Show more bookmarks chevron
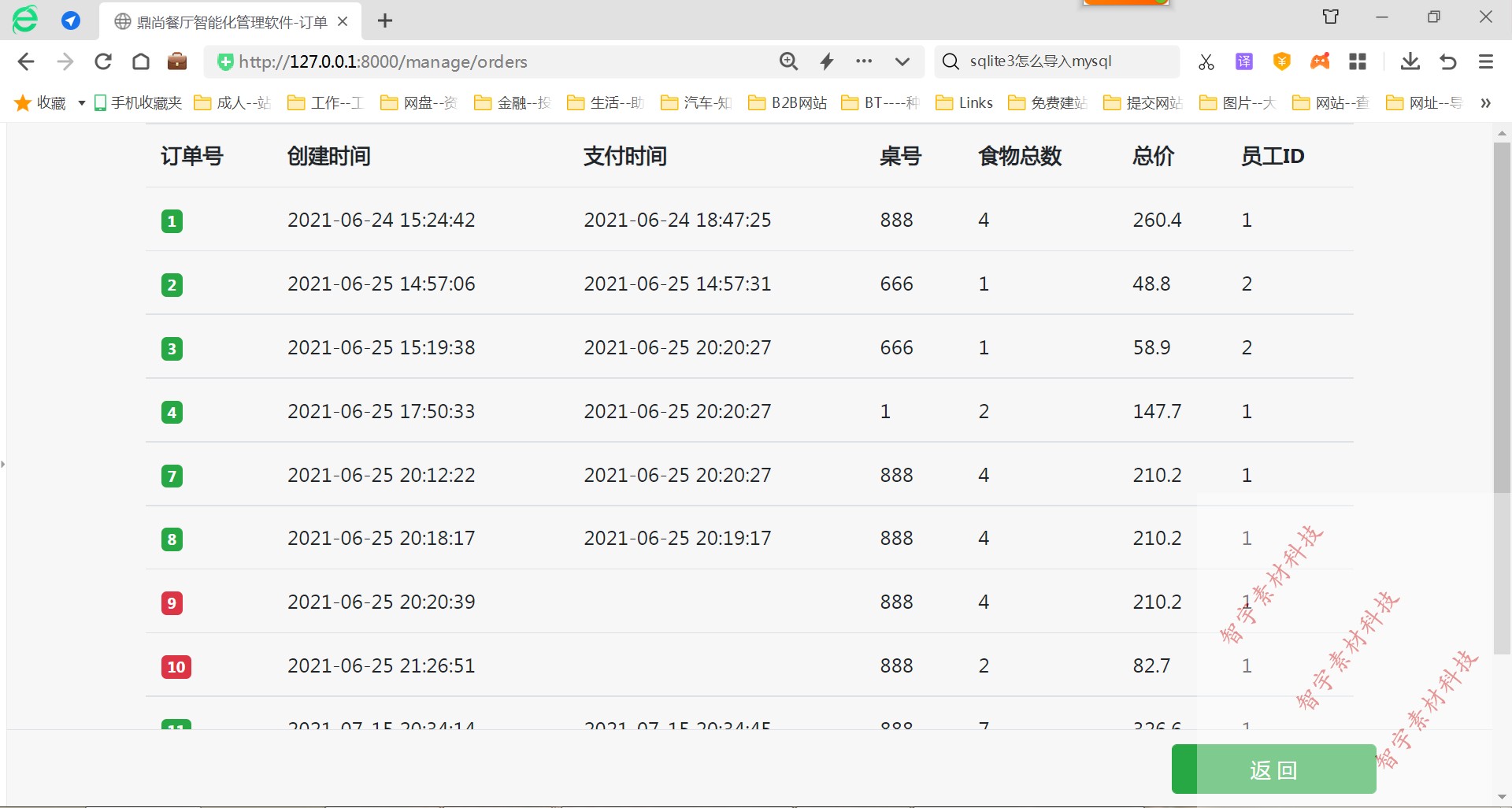Viewport: 1512px width, 808px height. [1486, 103]
